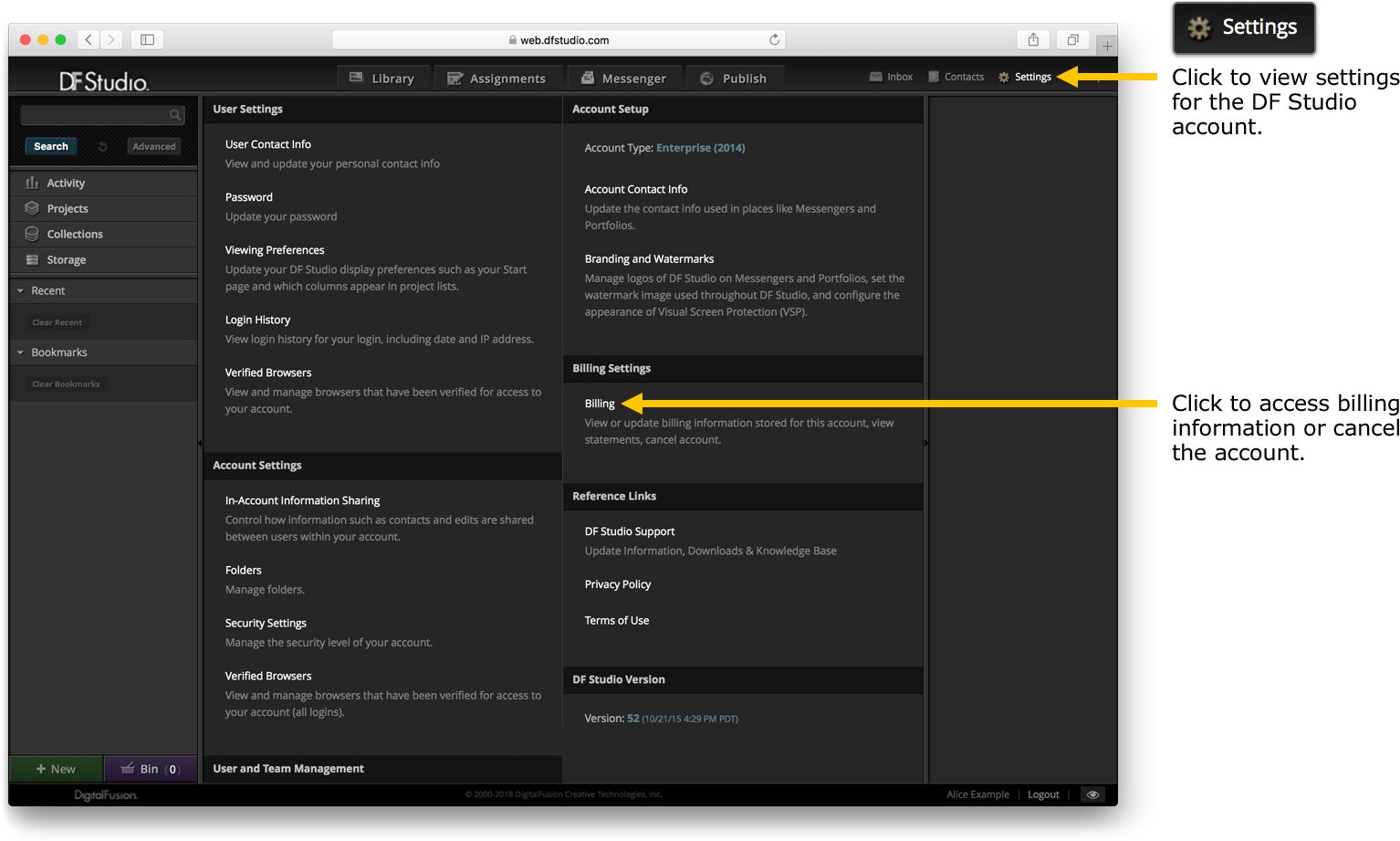Open Viewing Preferences
This screenshot has height=841, width=1400.
(x=275, y=250)
